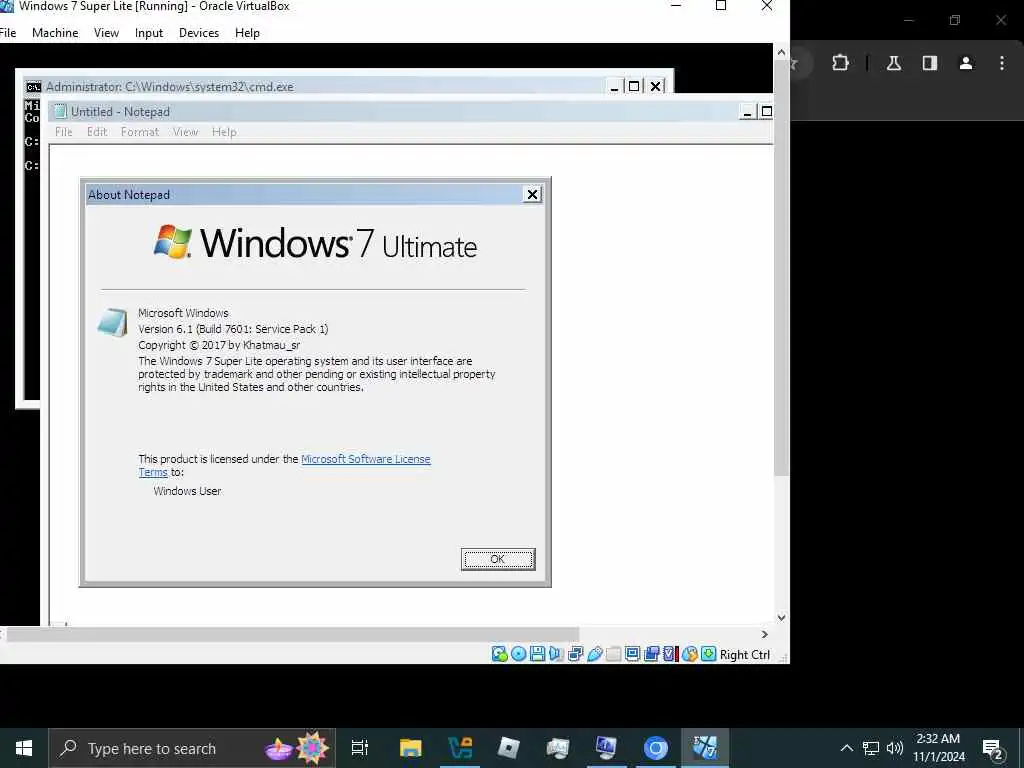Open the browser profile avatar icon
The width and height of the screenshot is (1024, 768).
click(966, 63)
